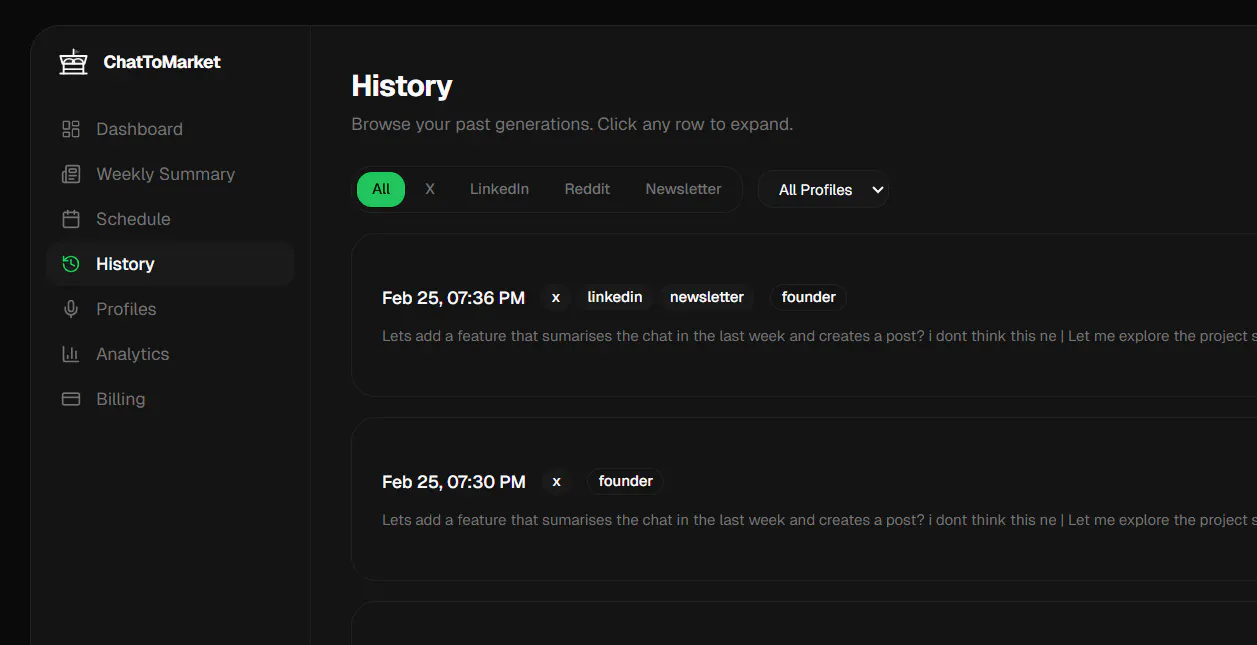Open the Dashboard page

click(170, 129)
